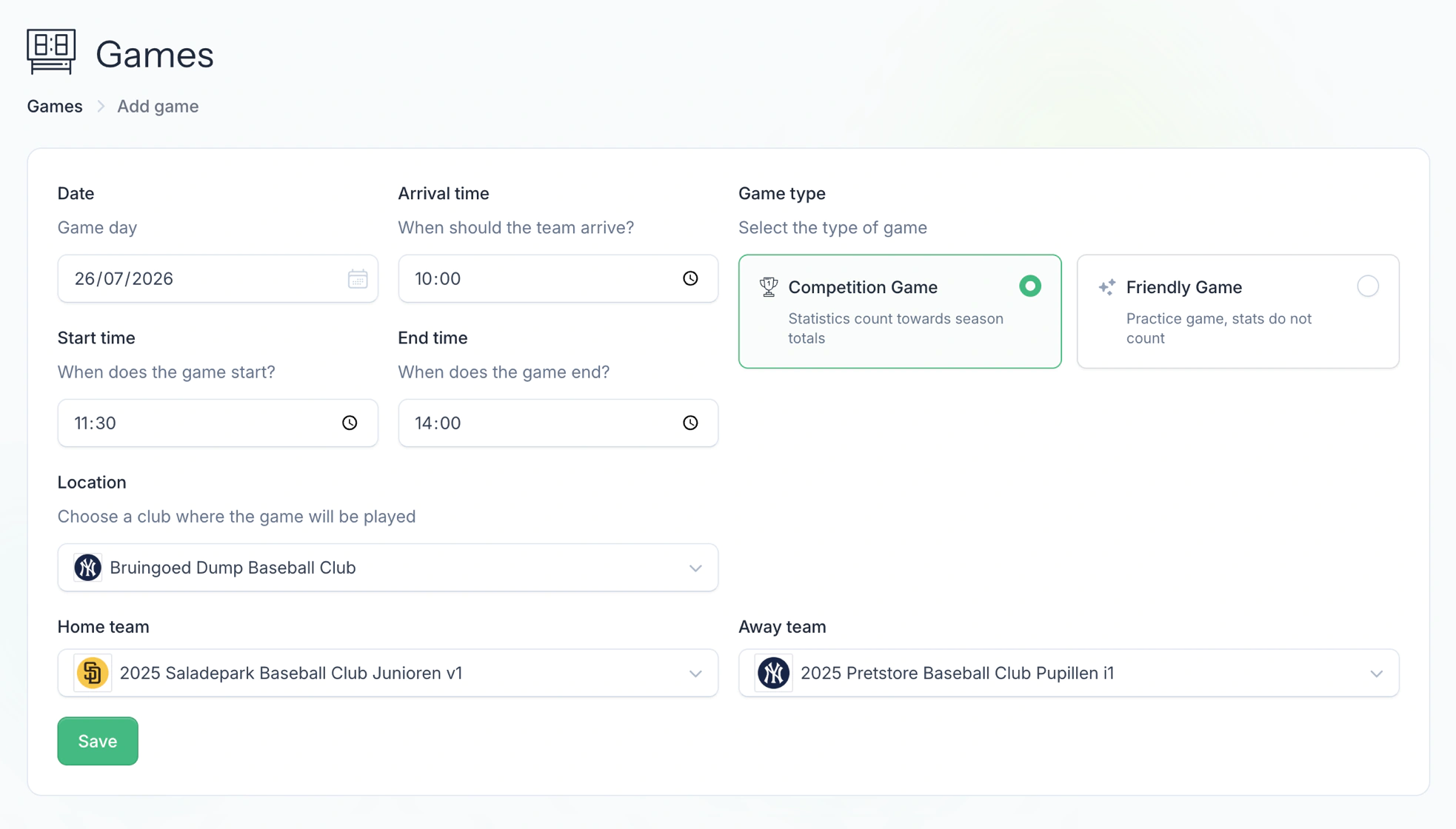Click the clock icon in Start time field
The width and height of the screenshot is (1456, 829).
350,423
